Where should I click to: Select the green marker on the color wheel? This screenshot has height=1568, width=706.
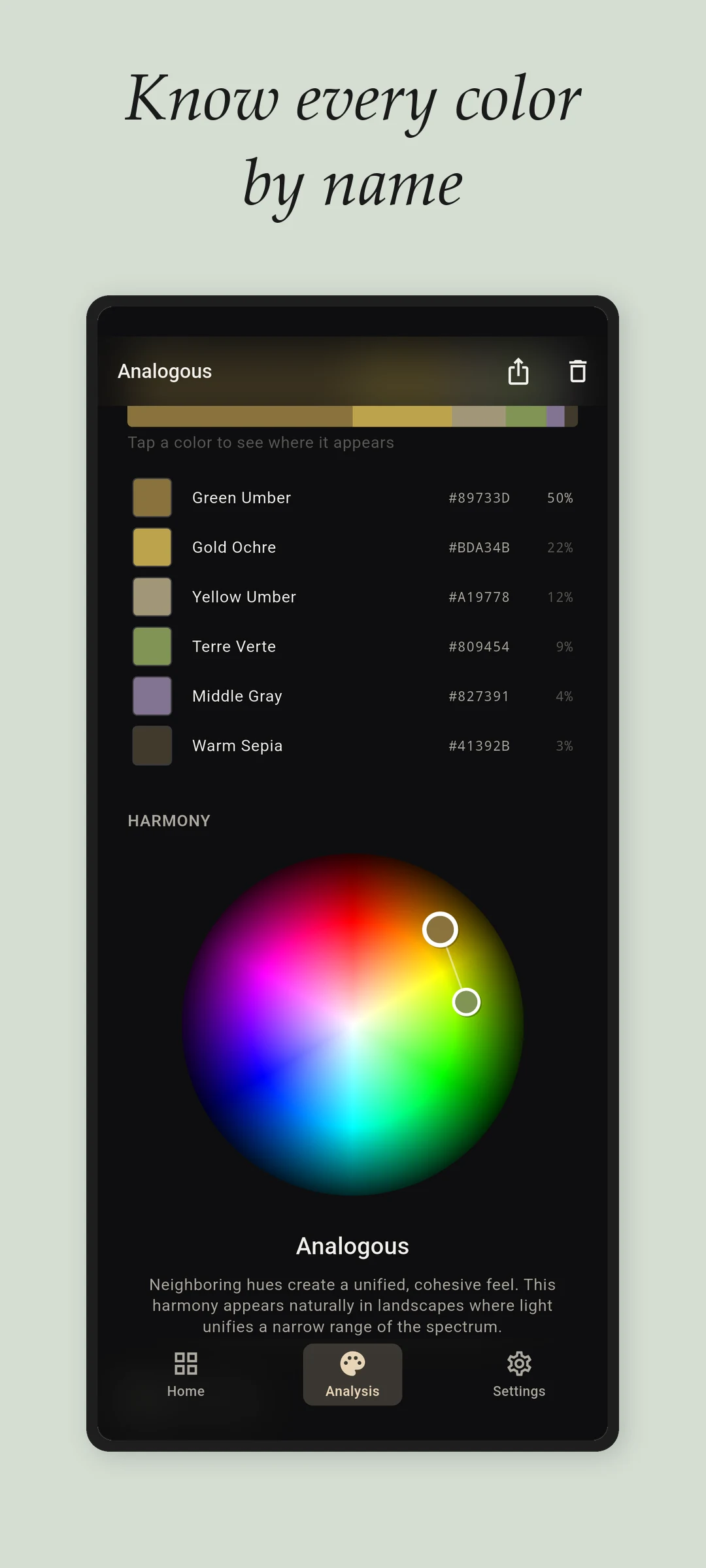coord(467,1002)
